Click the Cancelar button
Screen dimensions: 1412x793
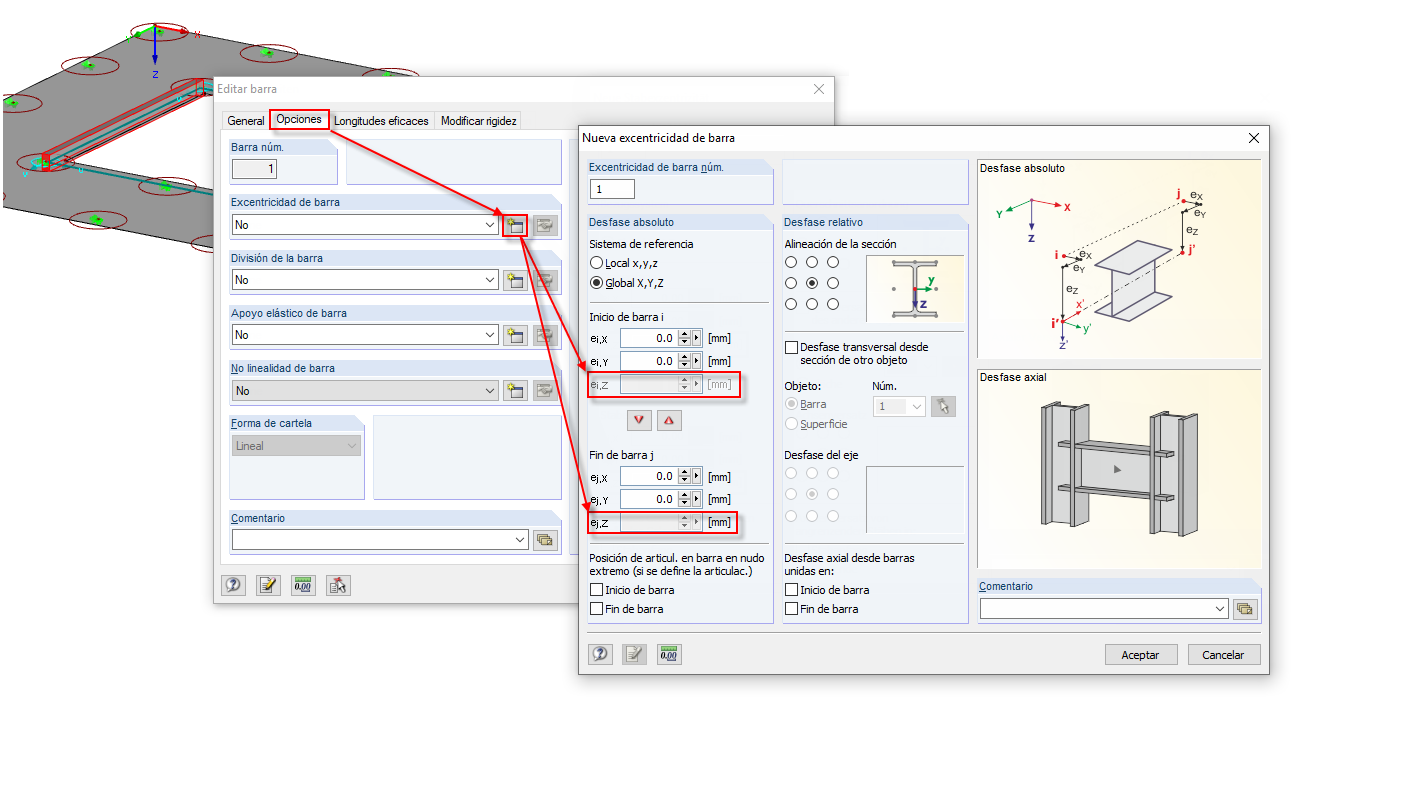[1223, 655]
